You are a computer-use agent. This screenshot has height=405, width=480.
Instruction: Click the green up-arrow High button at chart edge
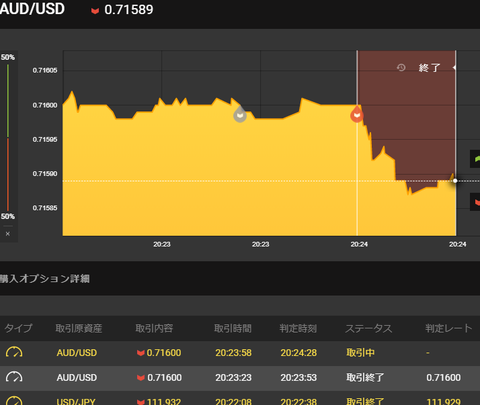point(475,159)
